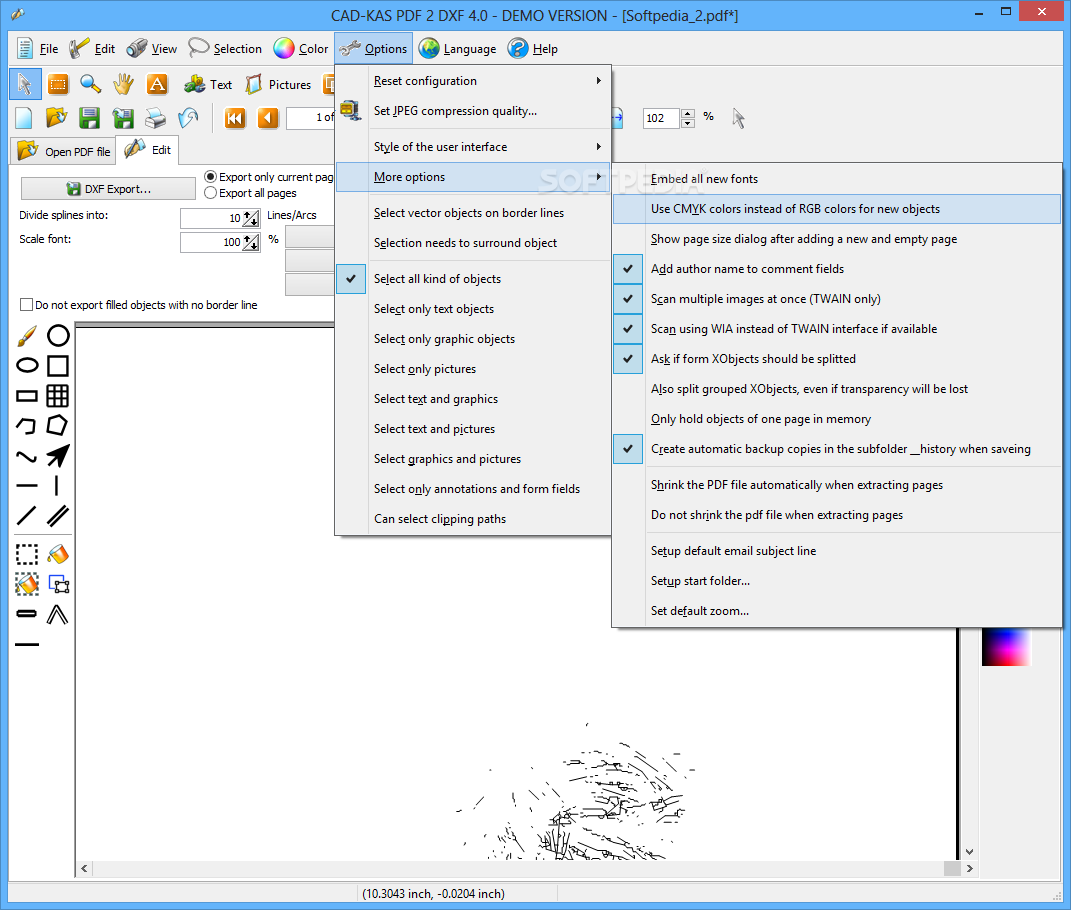Switch to Open PDF file tab

point(63,151)
